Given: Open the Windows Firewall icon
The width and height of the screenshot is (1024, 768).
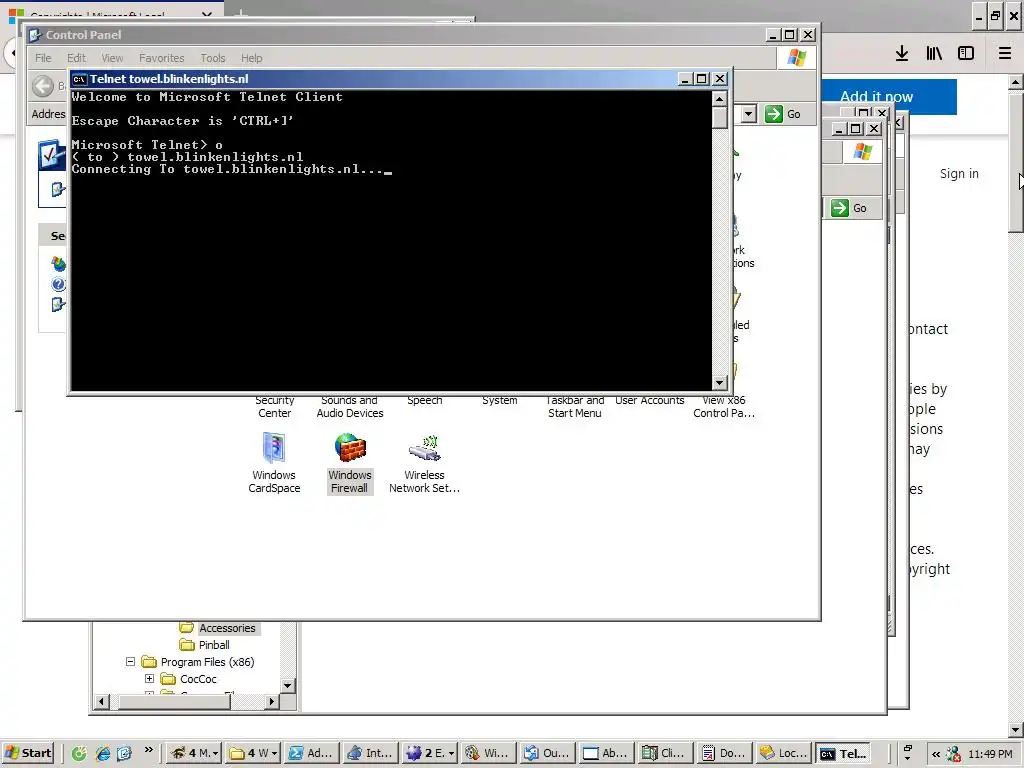Looking at the screenshot, I should coord(349,463).
